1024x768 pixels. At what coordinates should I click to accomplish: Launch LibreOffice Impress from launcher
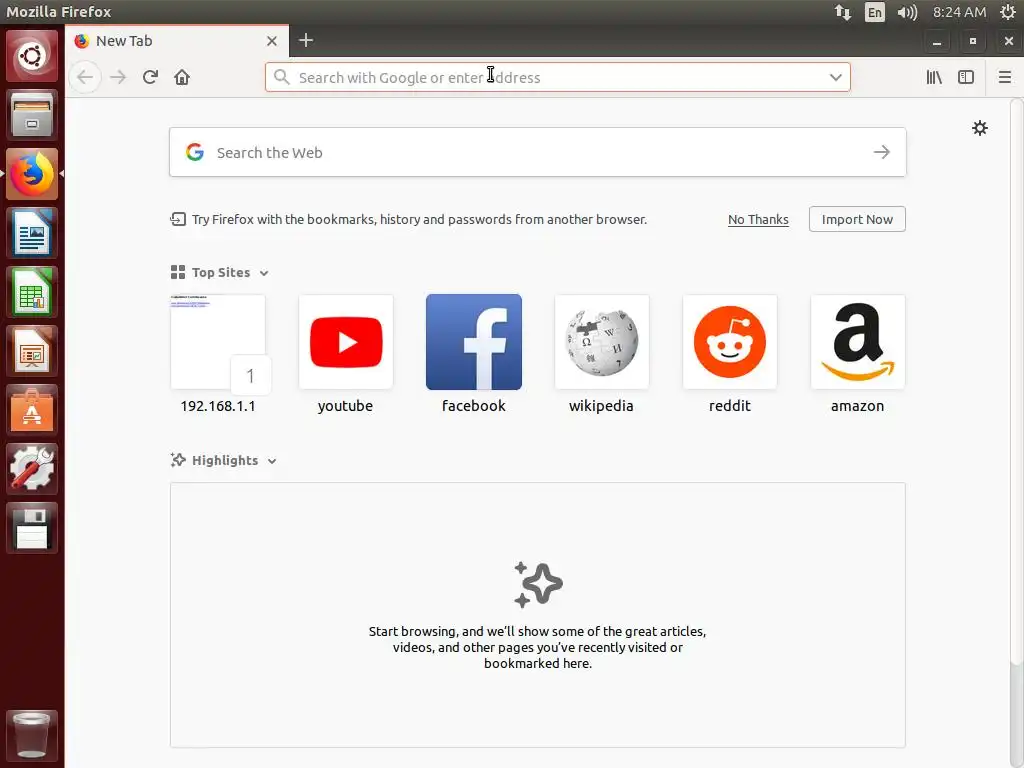[x=32, y=351]
